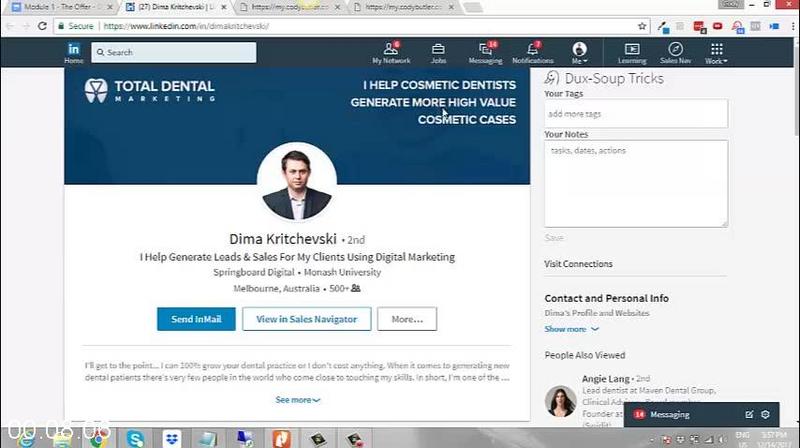This screenshot has height=448, width=800.
Task: Reload the page
Action: pyautogui.click(x=42, y=26)
